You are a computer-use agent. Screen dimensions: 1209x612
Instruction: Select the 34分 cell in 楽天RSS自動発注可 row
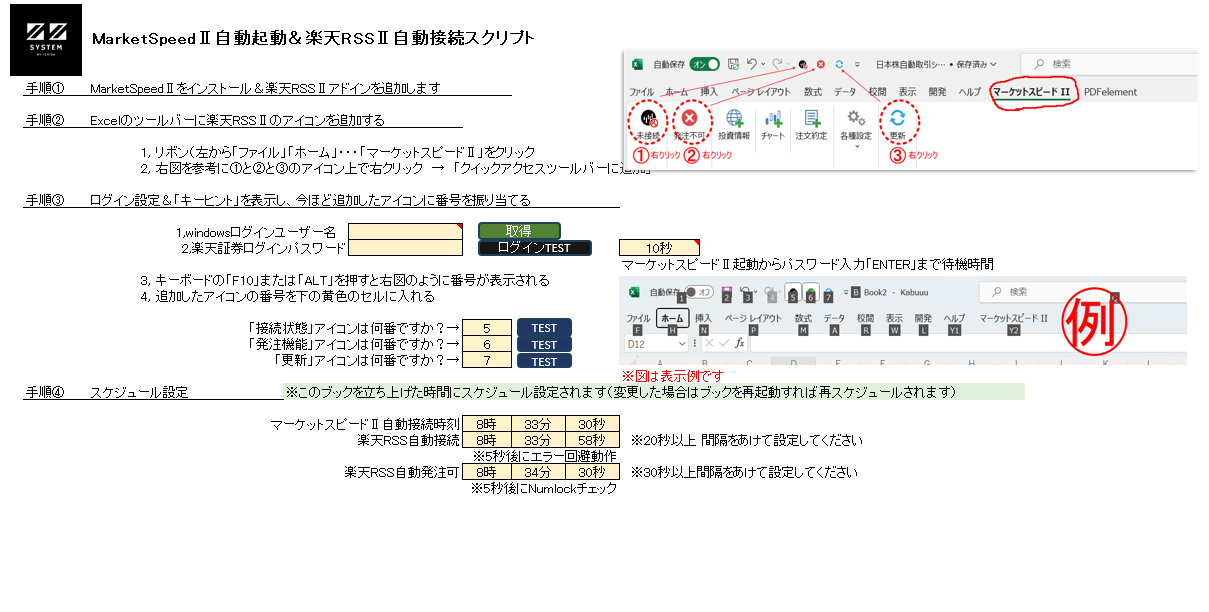tap(539, 471)
